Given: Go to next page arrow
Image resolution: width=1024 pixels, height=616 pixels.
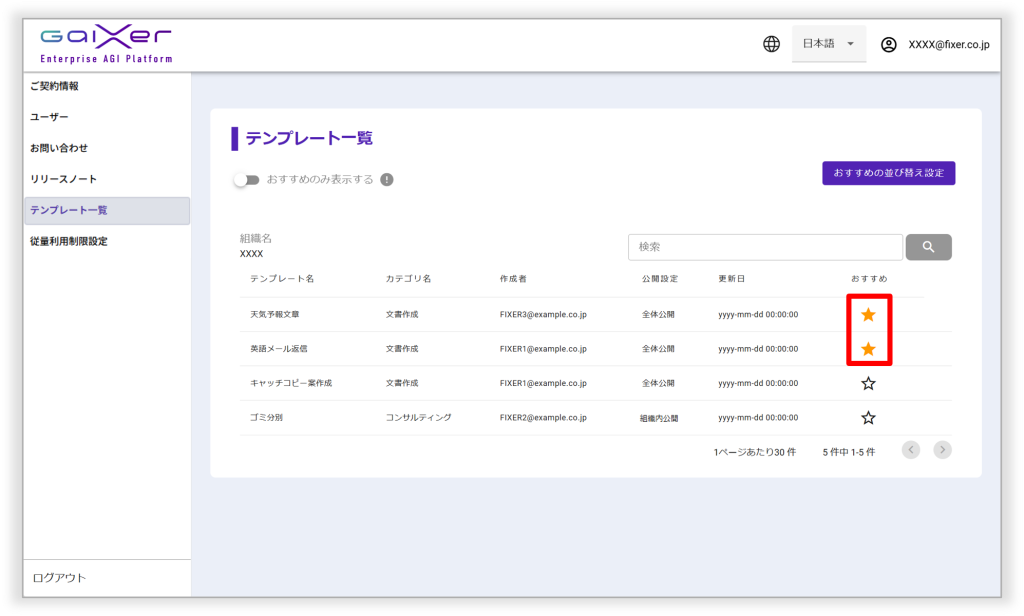Looking at the screenshot, I should point(942,450).
